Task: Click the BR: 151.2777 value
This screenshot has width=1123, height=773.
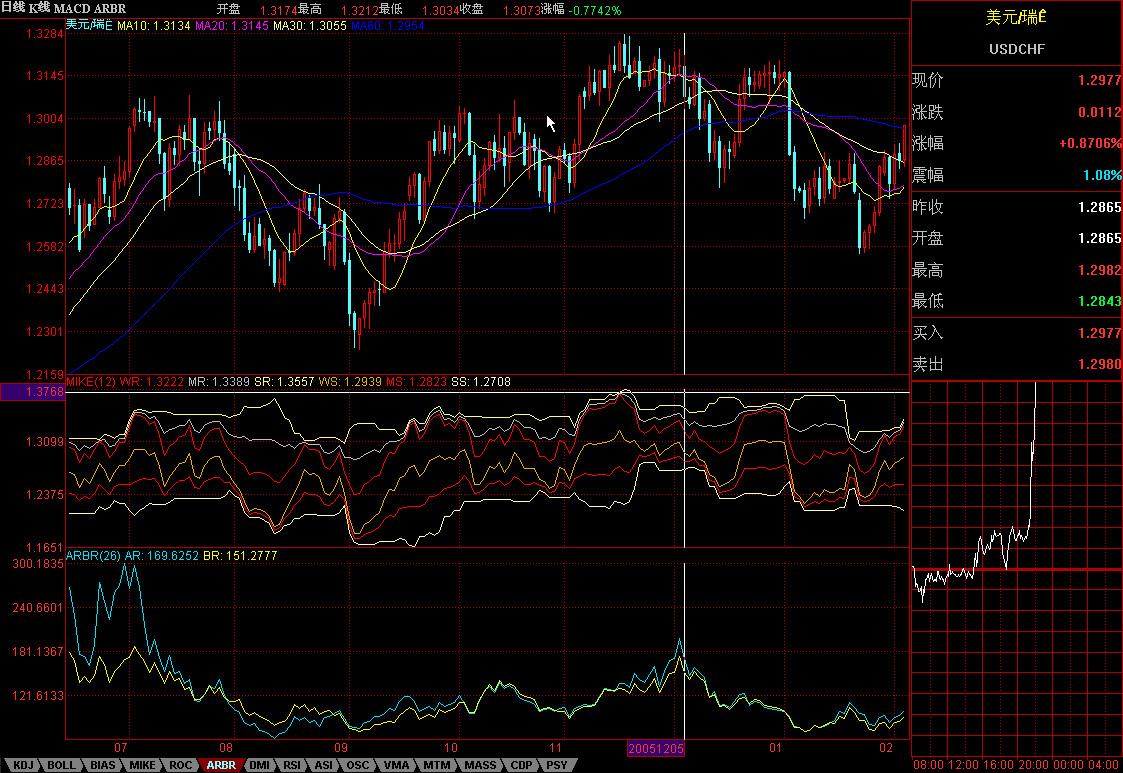Action: click(x=240, y=556)
